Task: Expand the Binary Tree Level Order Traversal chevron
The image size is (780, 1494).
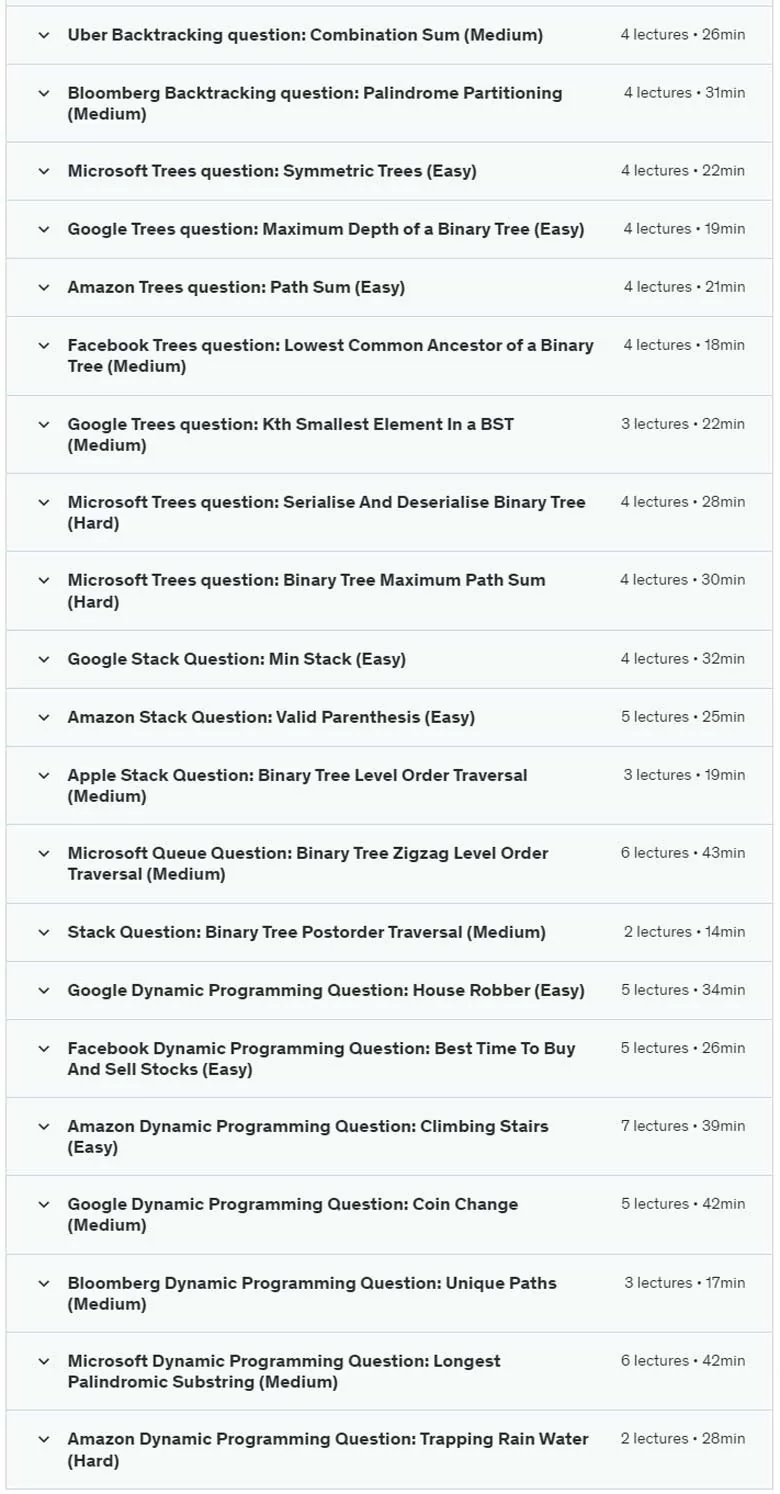Action: (x=43, y=775)
